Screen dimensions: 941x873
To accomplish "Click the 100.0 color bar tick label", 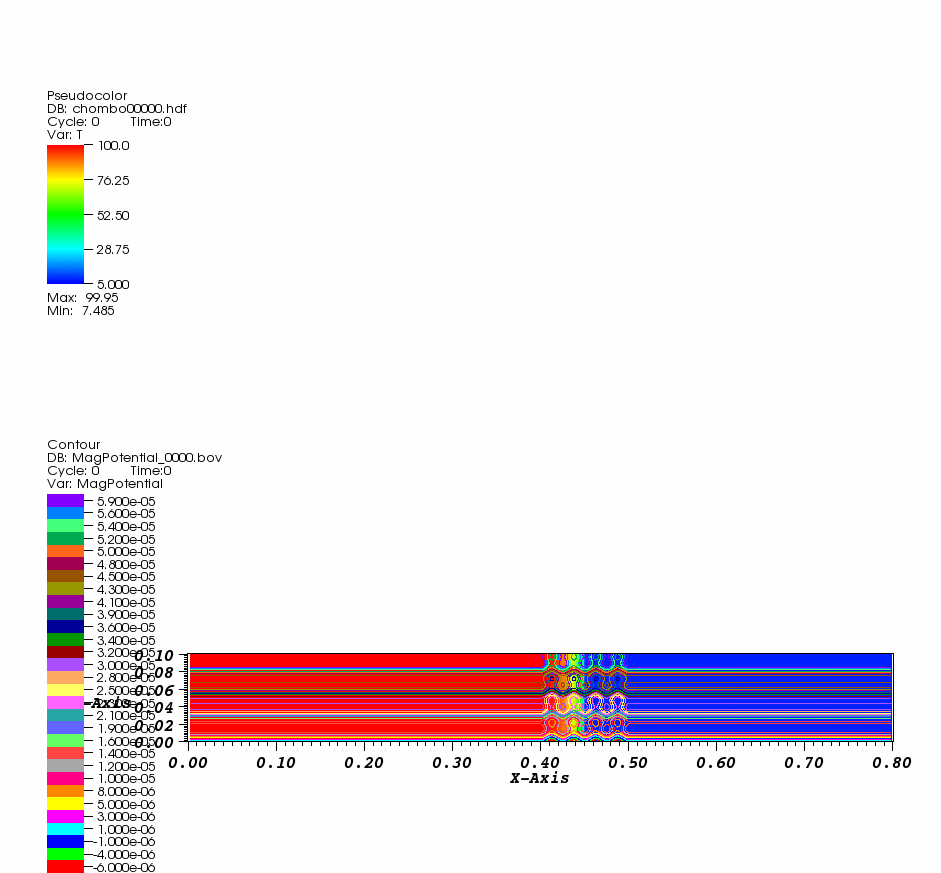I will pyautogui.click(x=113, y=146).
